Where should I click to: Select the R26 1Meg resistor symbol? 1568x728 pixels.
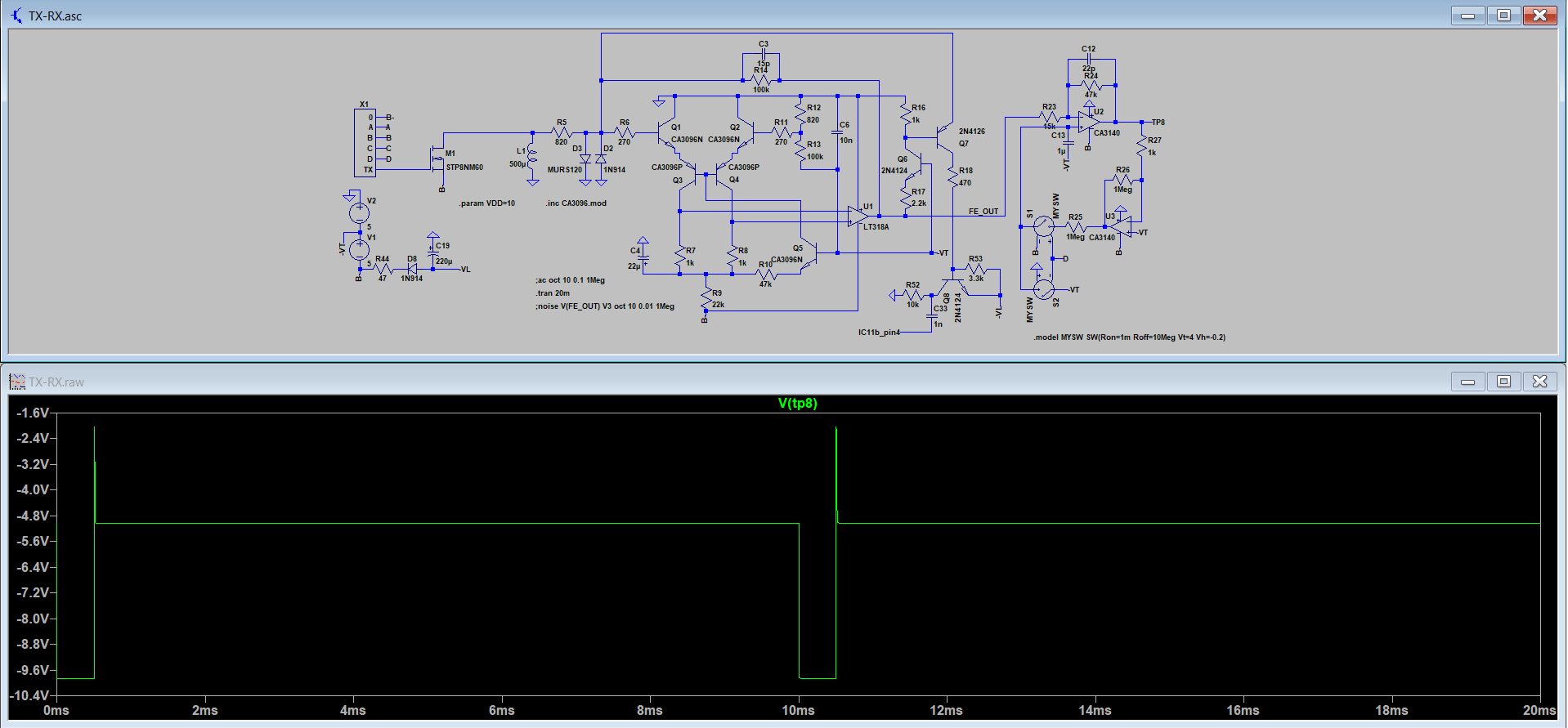1123,180
